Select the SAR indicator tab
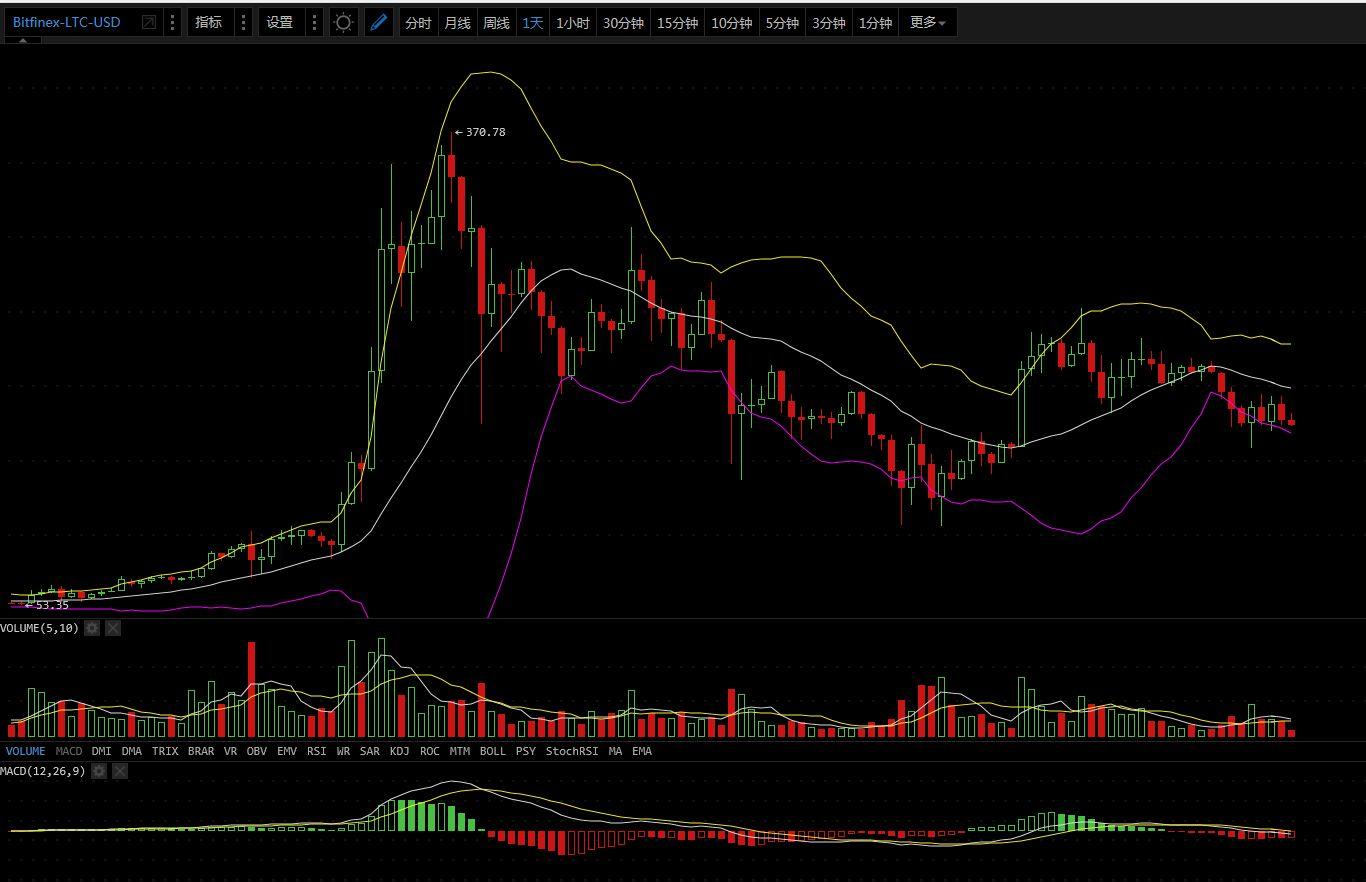1366x882 pixels. click(370, 751)
